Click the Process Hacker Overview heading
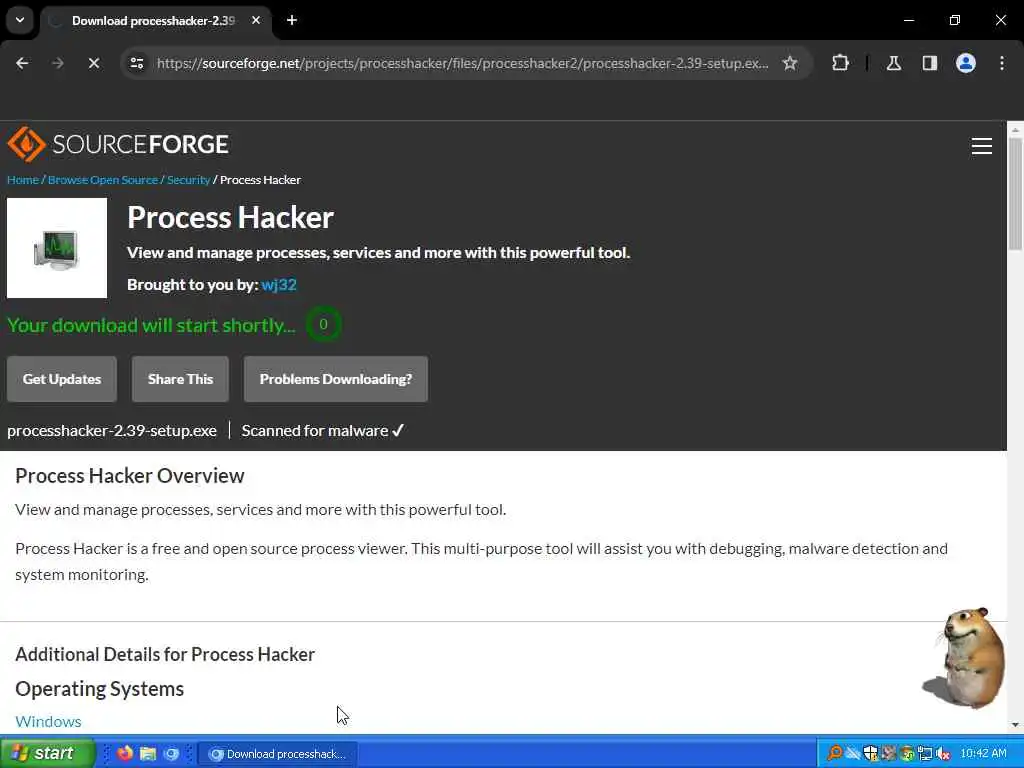The width and height of the screenshot is (1024, 768). 129,475
